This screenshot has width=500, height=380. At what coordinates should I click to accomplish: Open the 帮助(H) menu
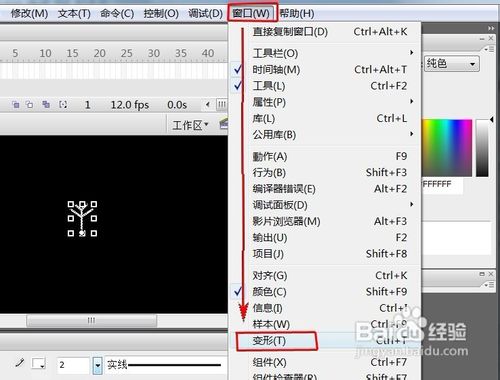[297, 14]
